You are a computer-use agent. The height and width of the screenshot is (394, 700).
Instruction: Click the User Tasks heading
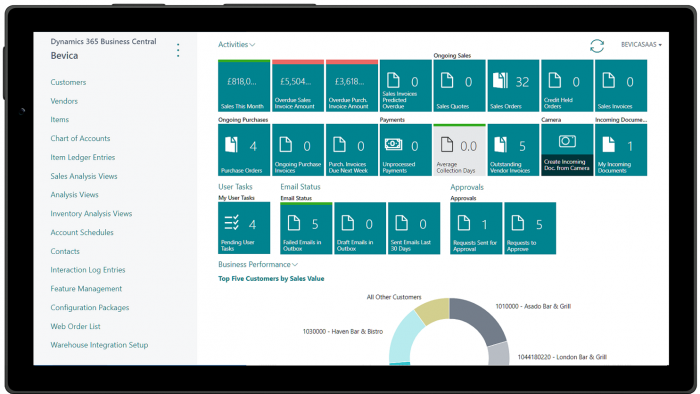(235, 187)
